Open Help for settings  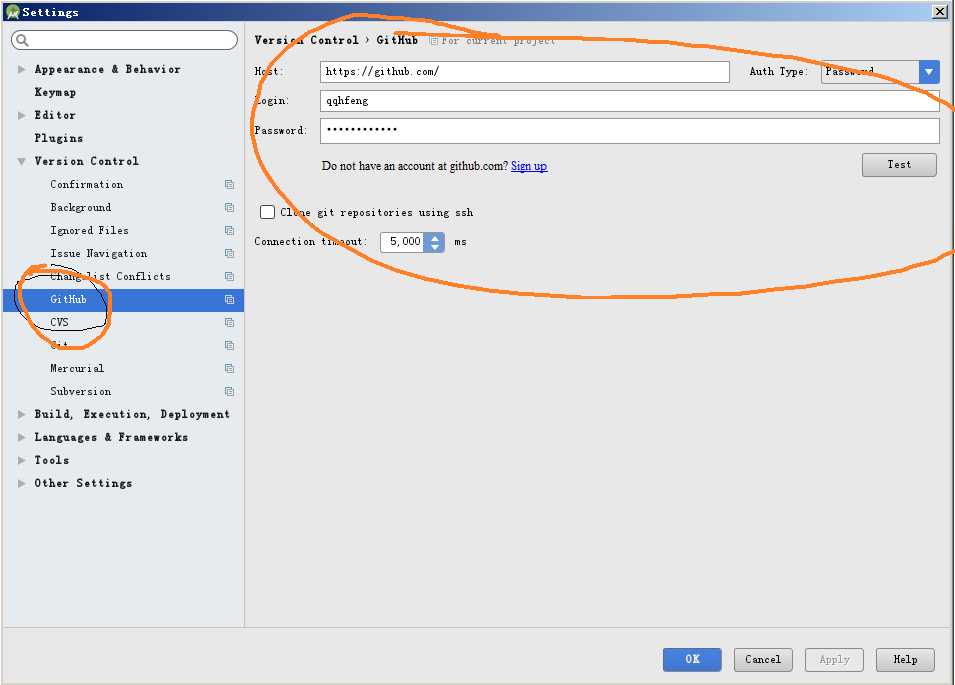coord(905,659)
